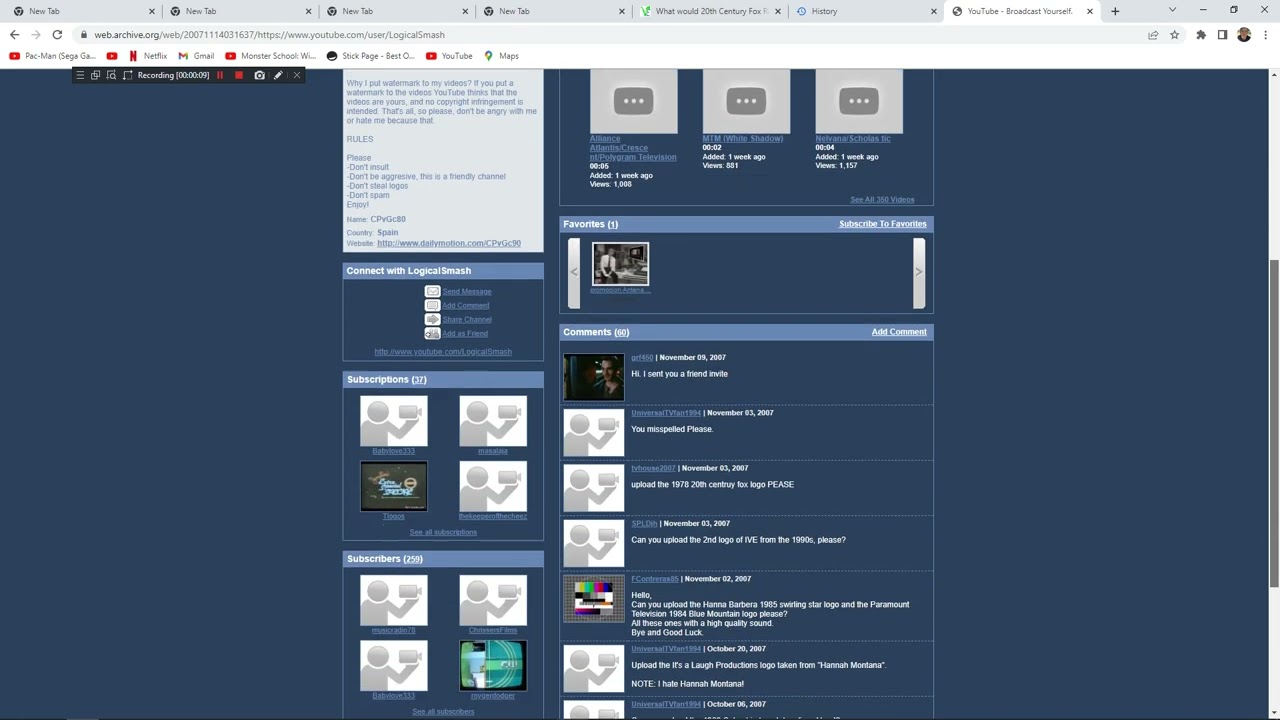The image size is (1280, 720).
Task: Go forward using the browser forward arrow
Action: point(36,35)
